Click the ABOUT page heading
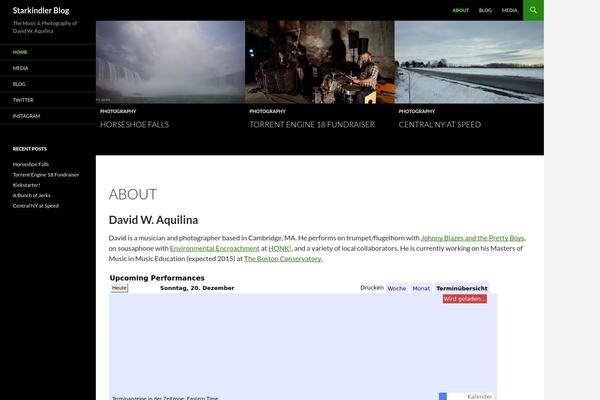Screen dimensions: 600x400 (x=133, y=194)
